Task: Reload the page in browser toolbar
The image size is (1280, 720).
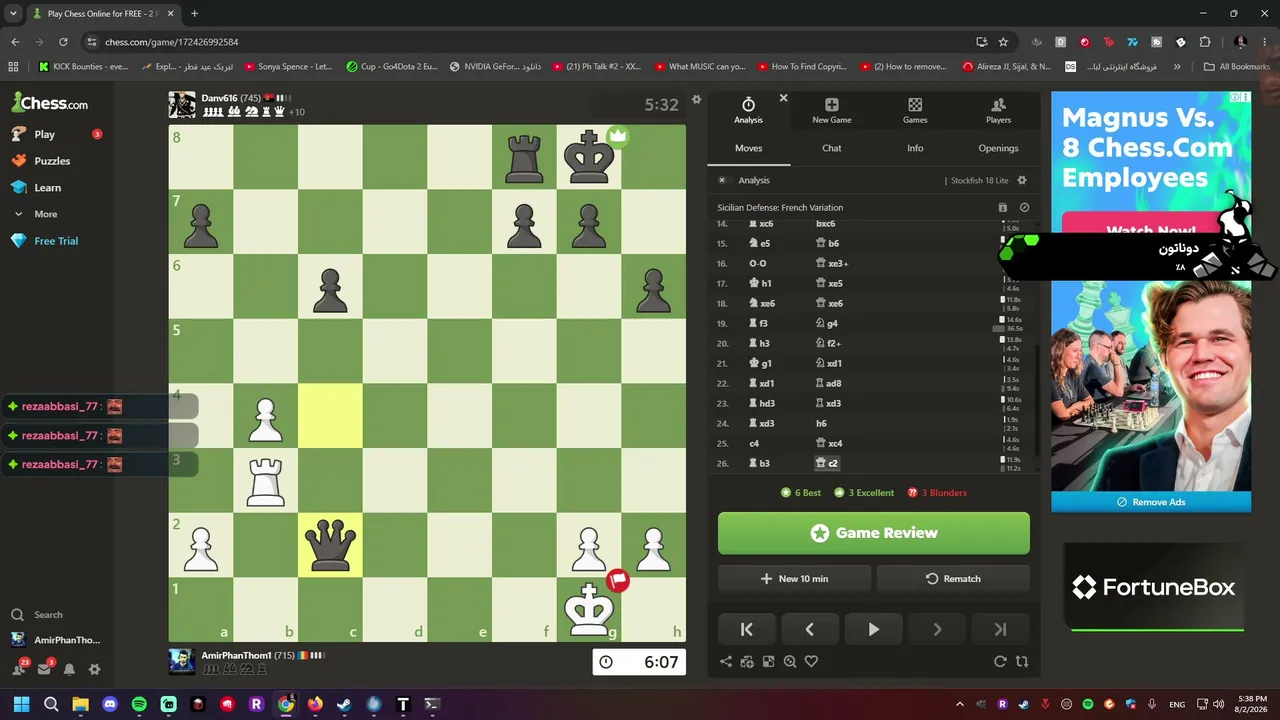Action: (x=63, y=42)
